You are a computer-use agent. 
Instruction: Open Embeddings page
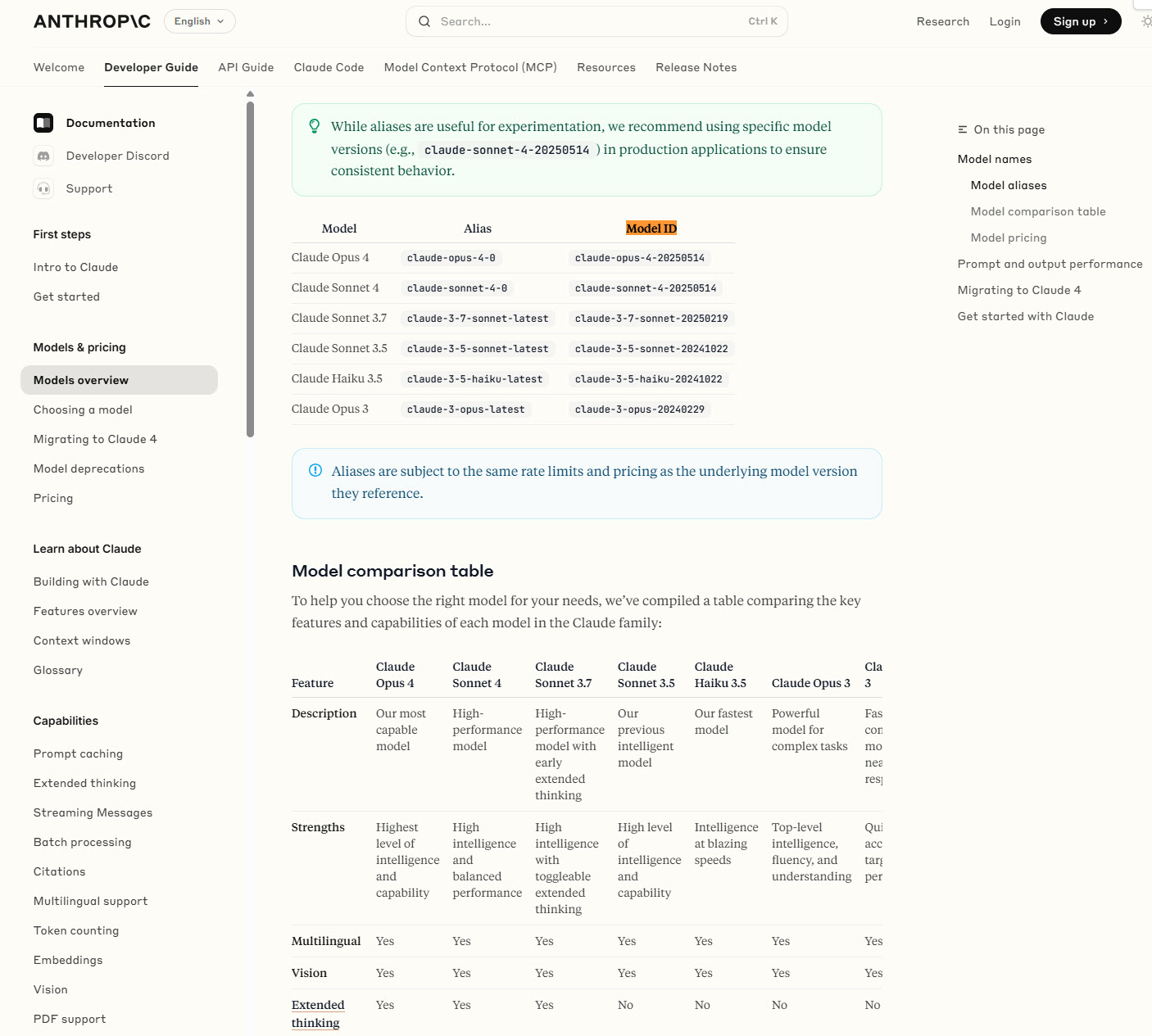click(x=68, y=960)
